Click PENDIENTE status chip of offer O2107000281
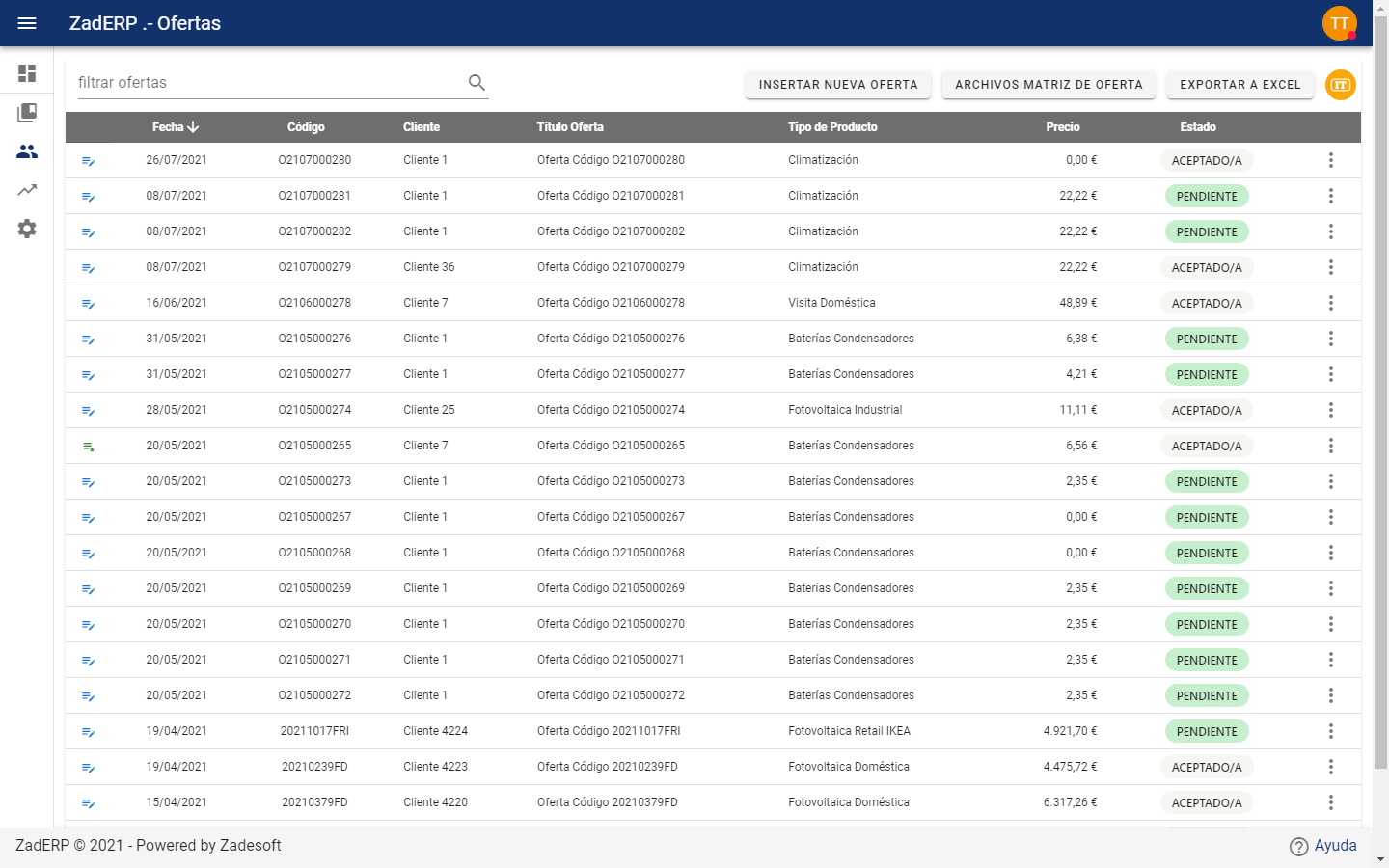 1207,197
